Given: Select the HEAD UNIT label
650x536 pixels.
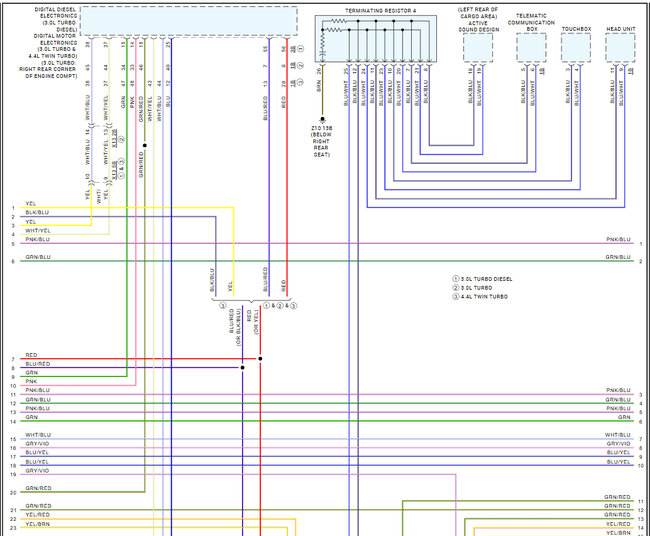Looking at the screenshot, I should coord(621,29).
